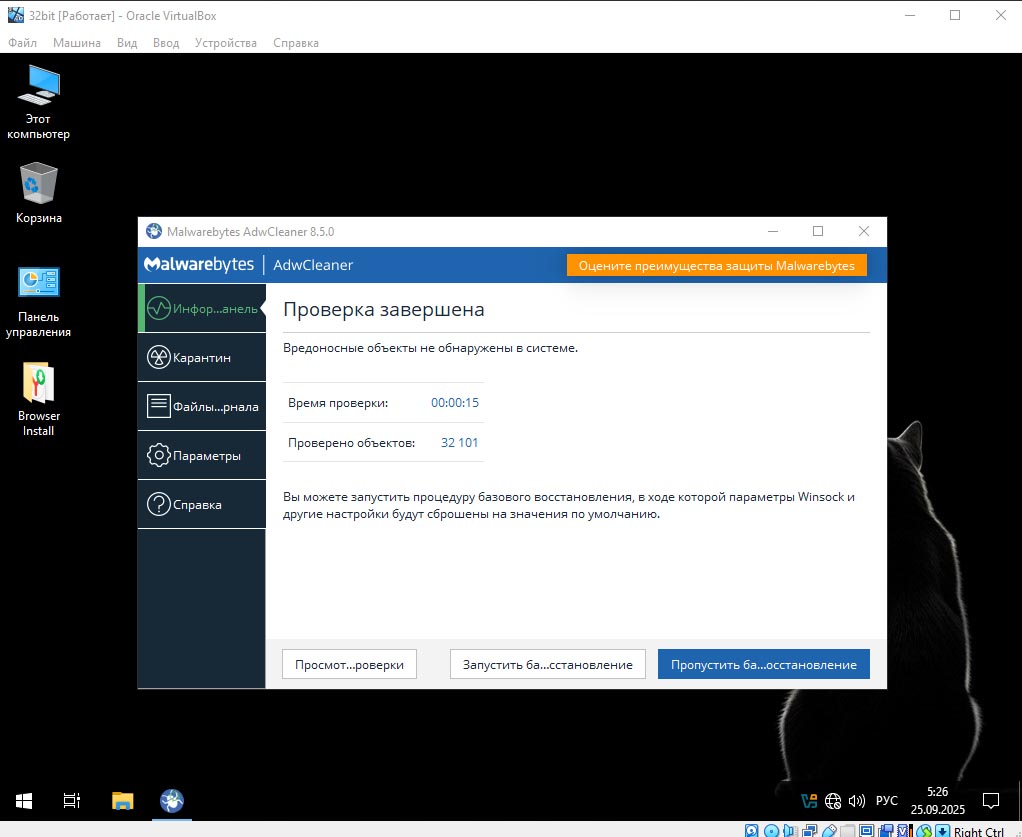Click the scanned objects count 32 101

[460, 442]
